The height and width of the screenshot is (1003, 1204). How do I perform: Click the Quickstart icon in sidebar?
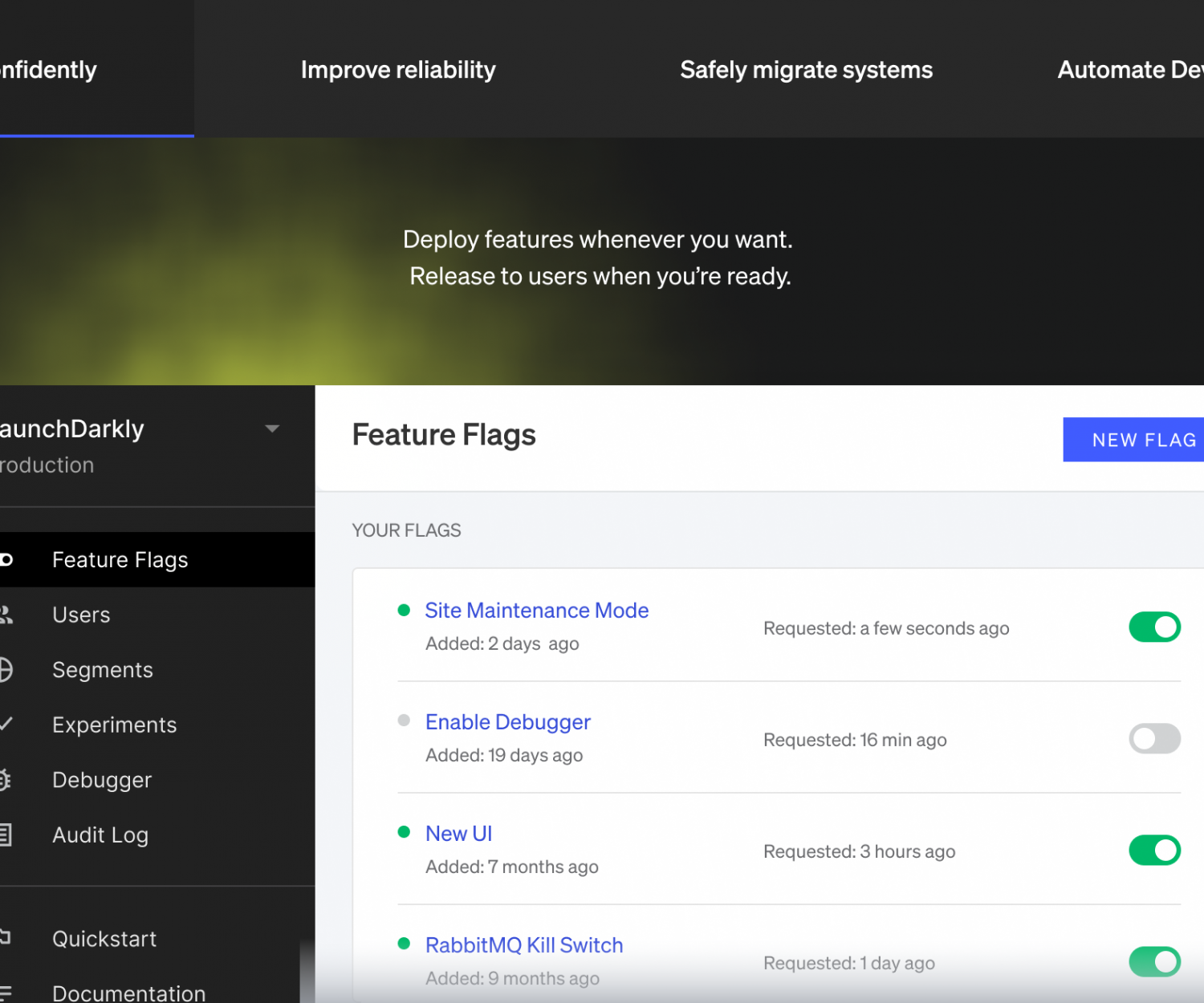point(6,937)
